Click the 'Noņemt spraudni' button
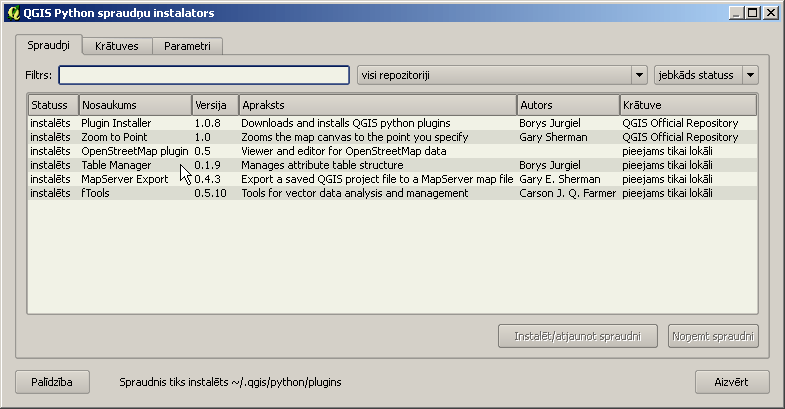This screenshot has width=785, height=409. pyautogui.click(x=713, y=336)
